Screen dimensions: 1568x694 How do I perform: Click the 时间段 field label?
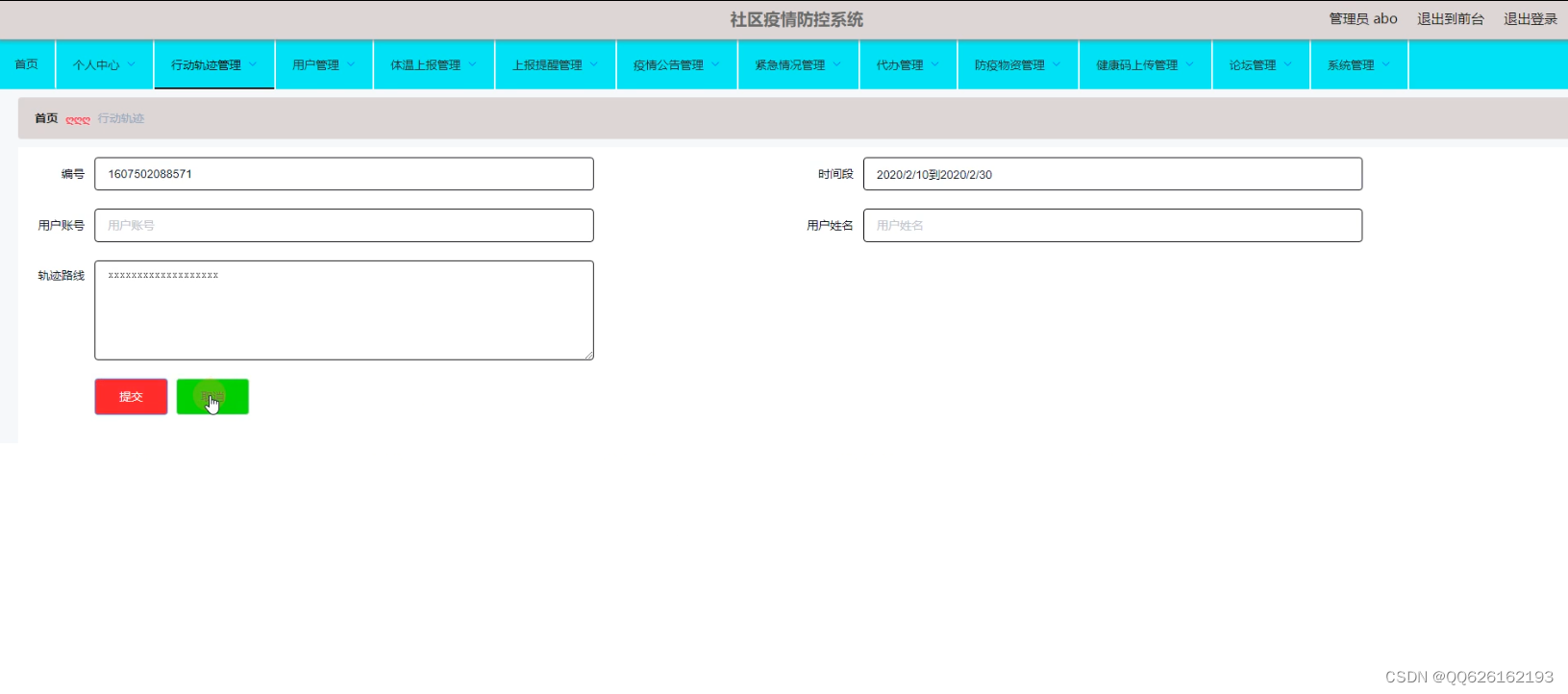pos(835,174)
